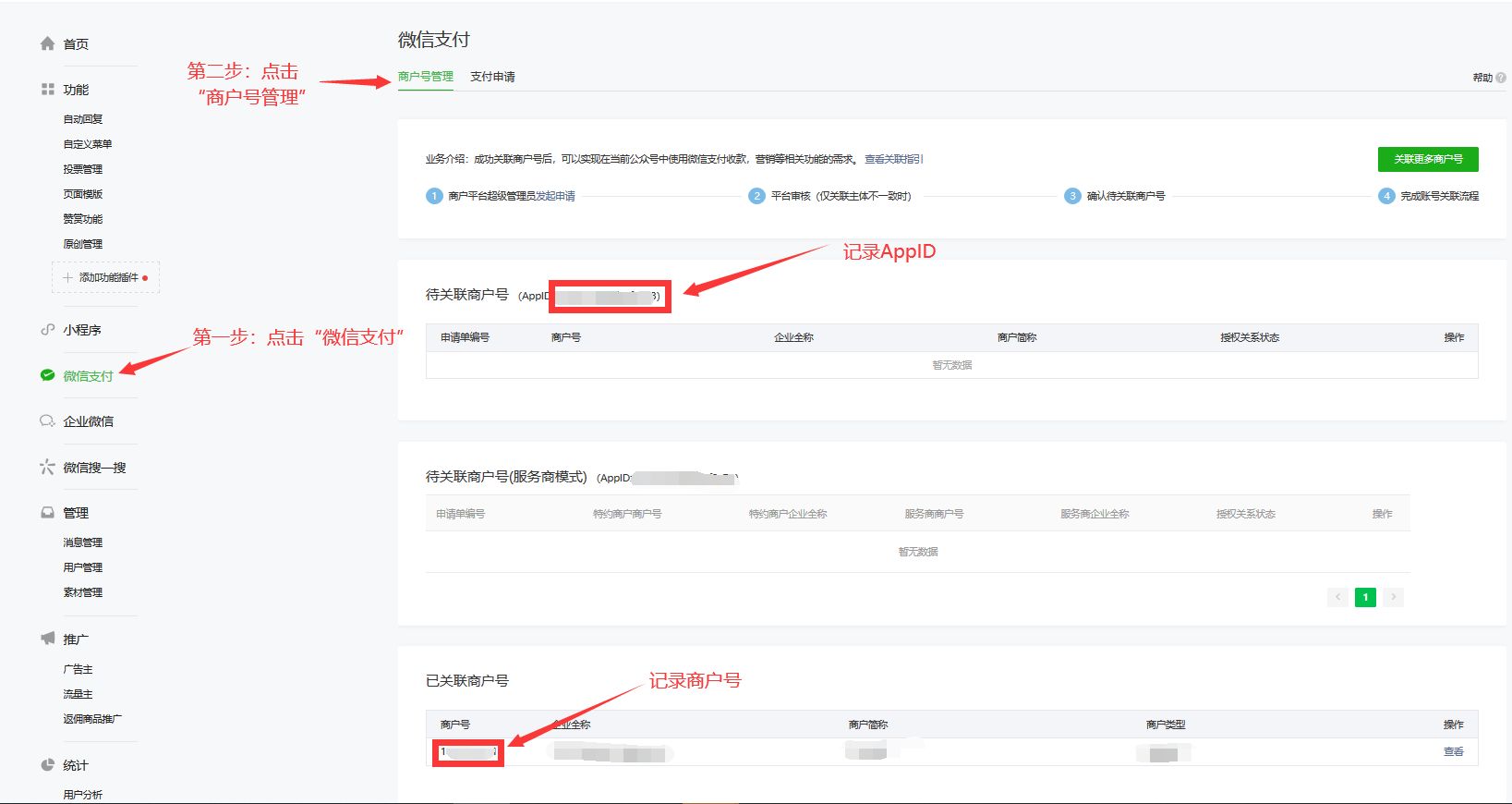Open 首页 in the sidebar

pyautogui.click(x=76, y=44)
